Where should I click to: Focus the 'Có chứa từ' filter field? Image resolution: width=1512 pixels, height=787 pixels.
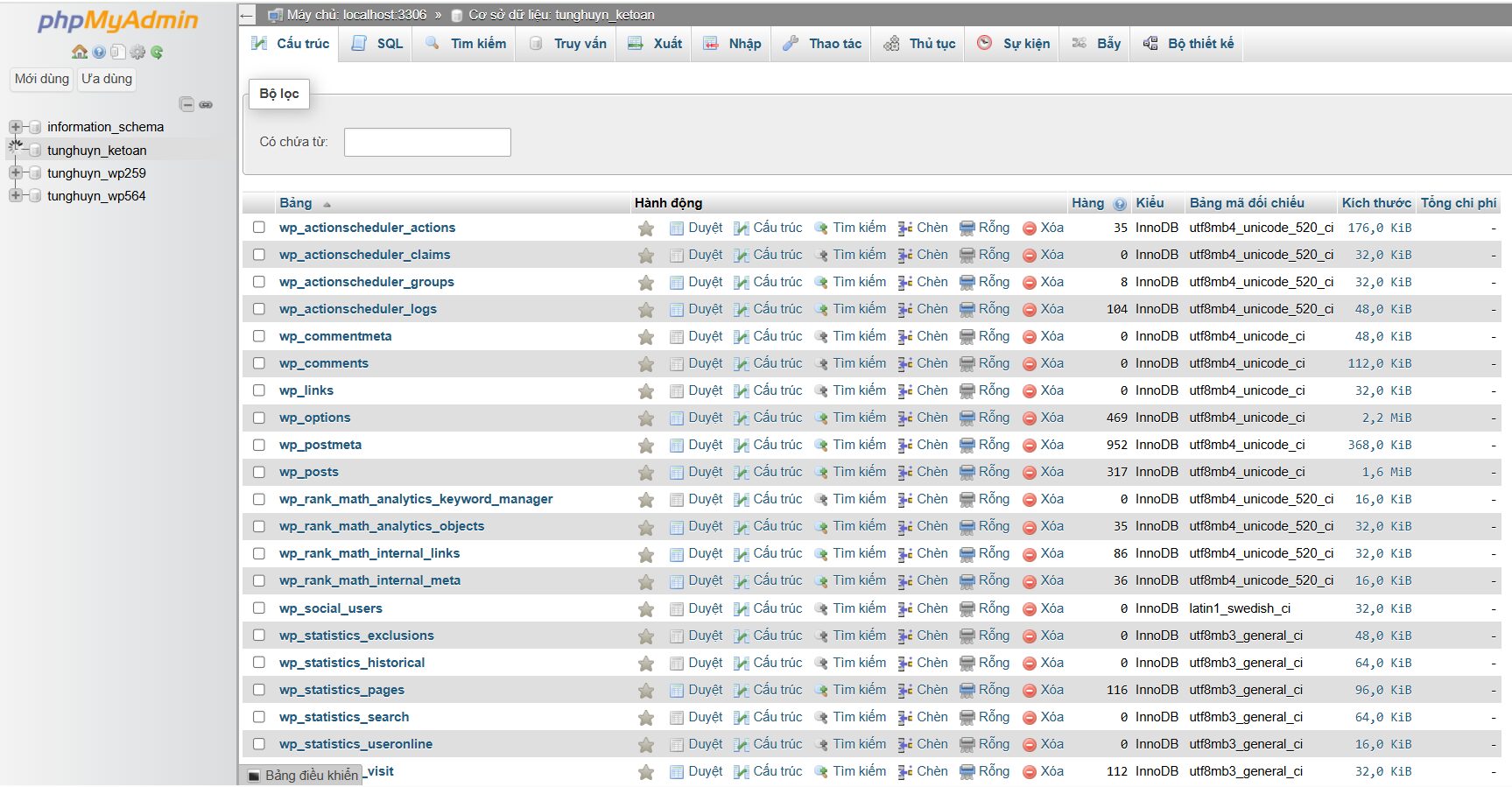pyautogui.click(x=427, y=142)
